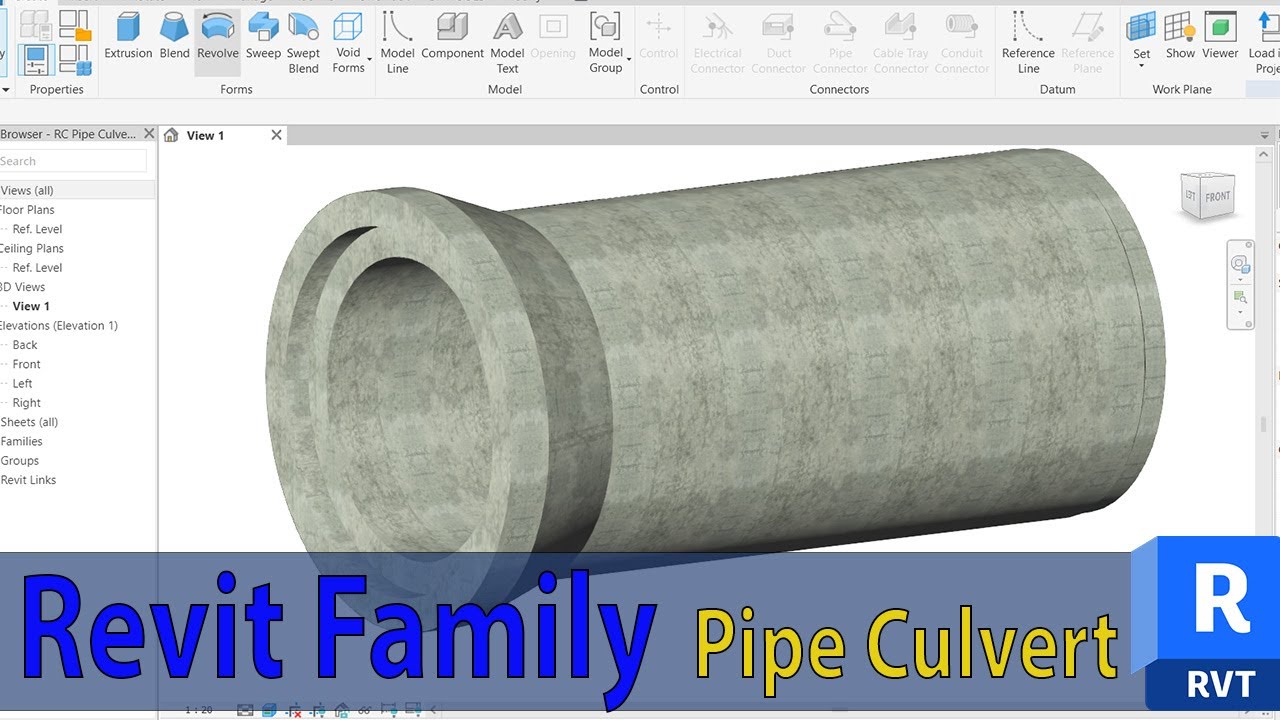Click the Detail Level icon
Screen dimensions: 1280x720
[x=245, y=710]
